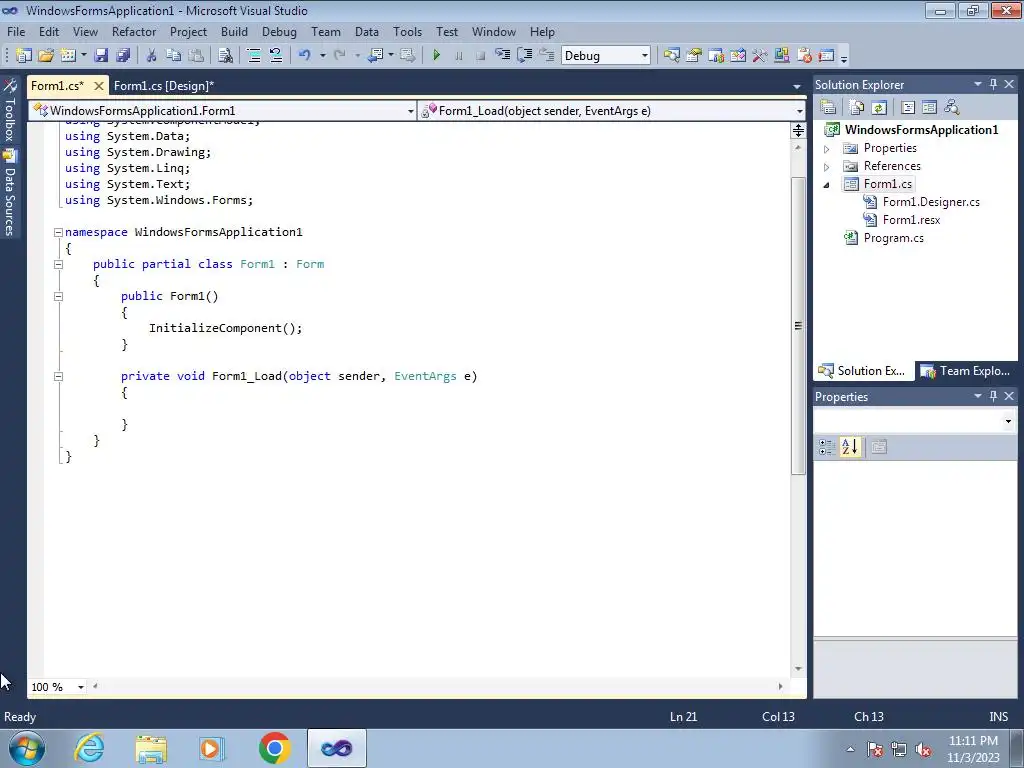Start Debugging with green play icon
Image resolution: width=1024 pixels, height=768 pixels.
(x=437, y=56)
